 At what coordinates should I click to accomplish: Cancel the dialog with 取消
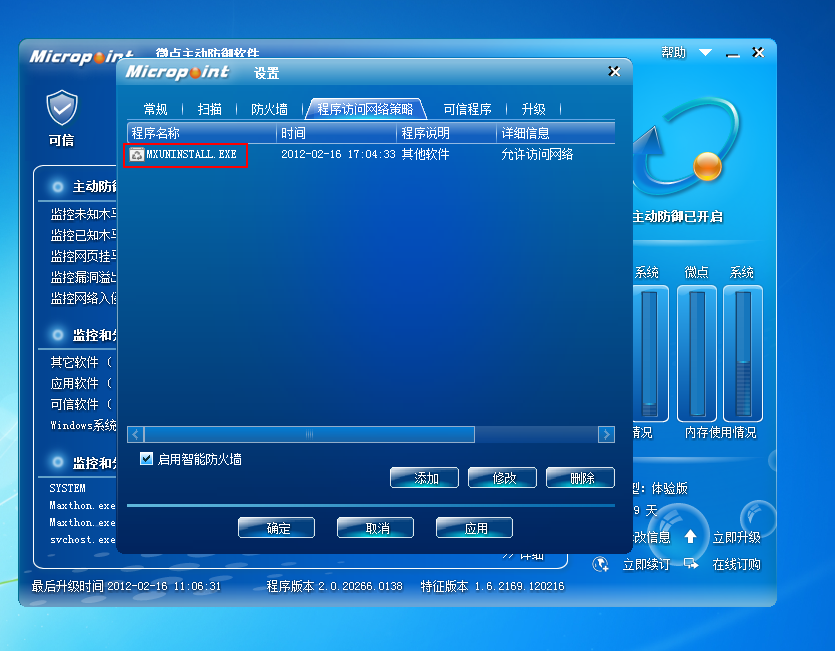click(375, 527)
